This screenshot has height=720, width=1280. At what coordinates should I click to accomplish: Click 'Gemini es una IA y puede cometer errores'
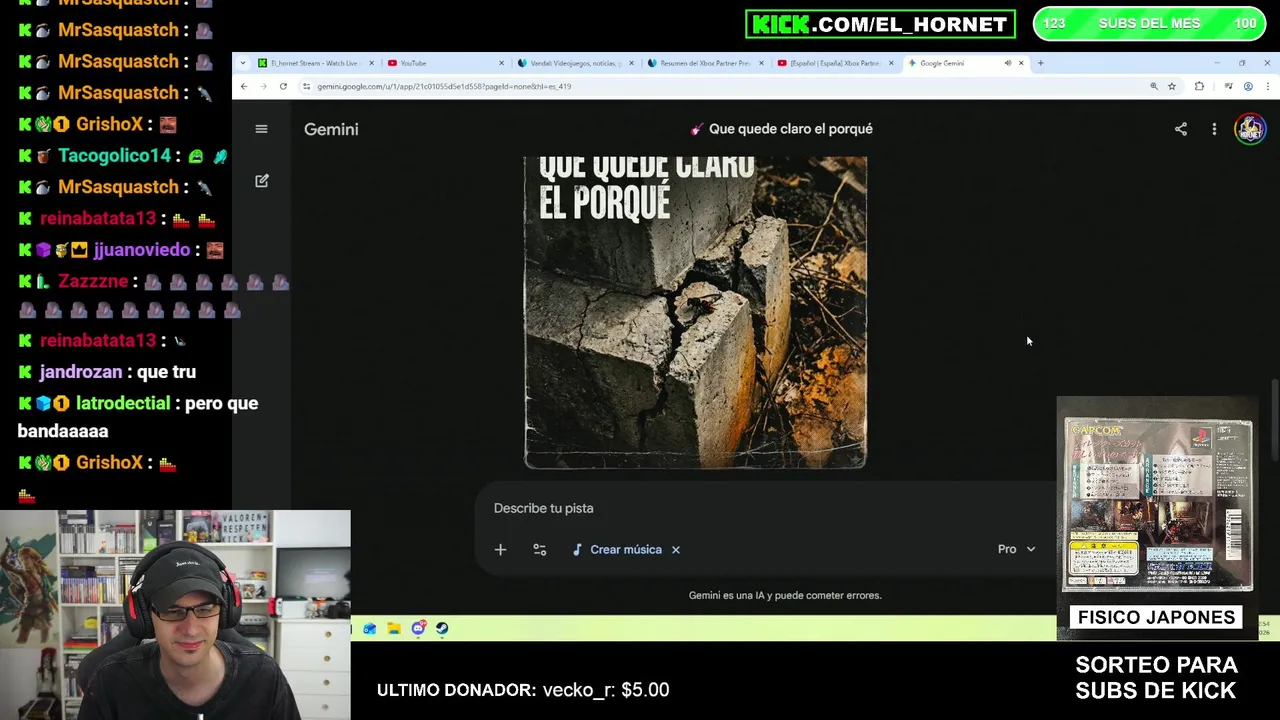(785, 595)
